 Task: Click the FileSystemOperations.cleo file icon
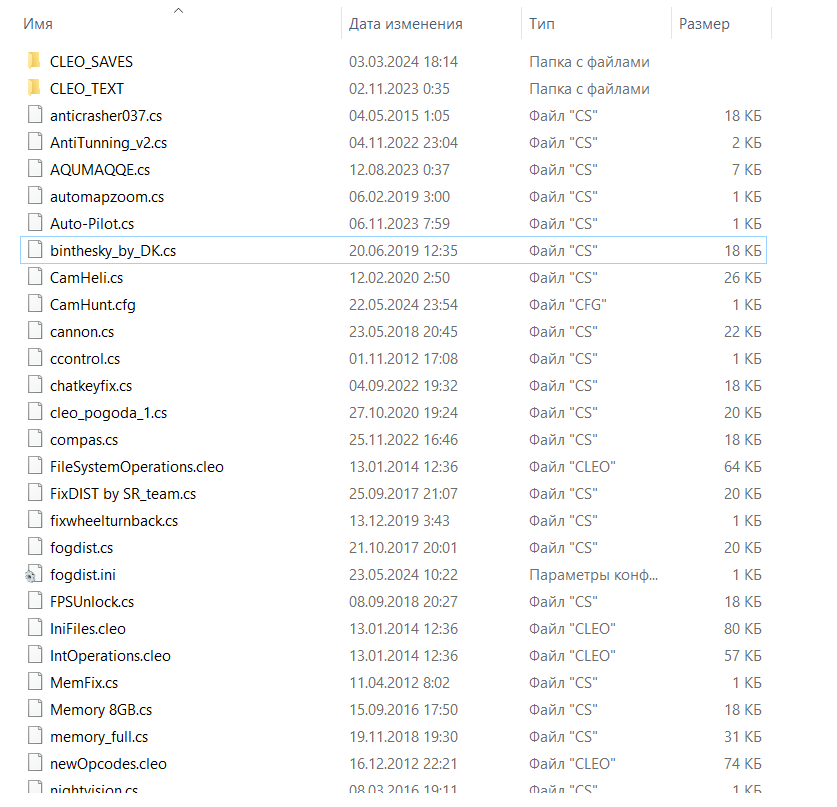click(x=33, y=466)
